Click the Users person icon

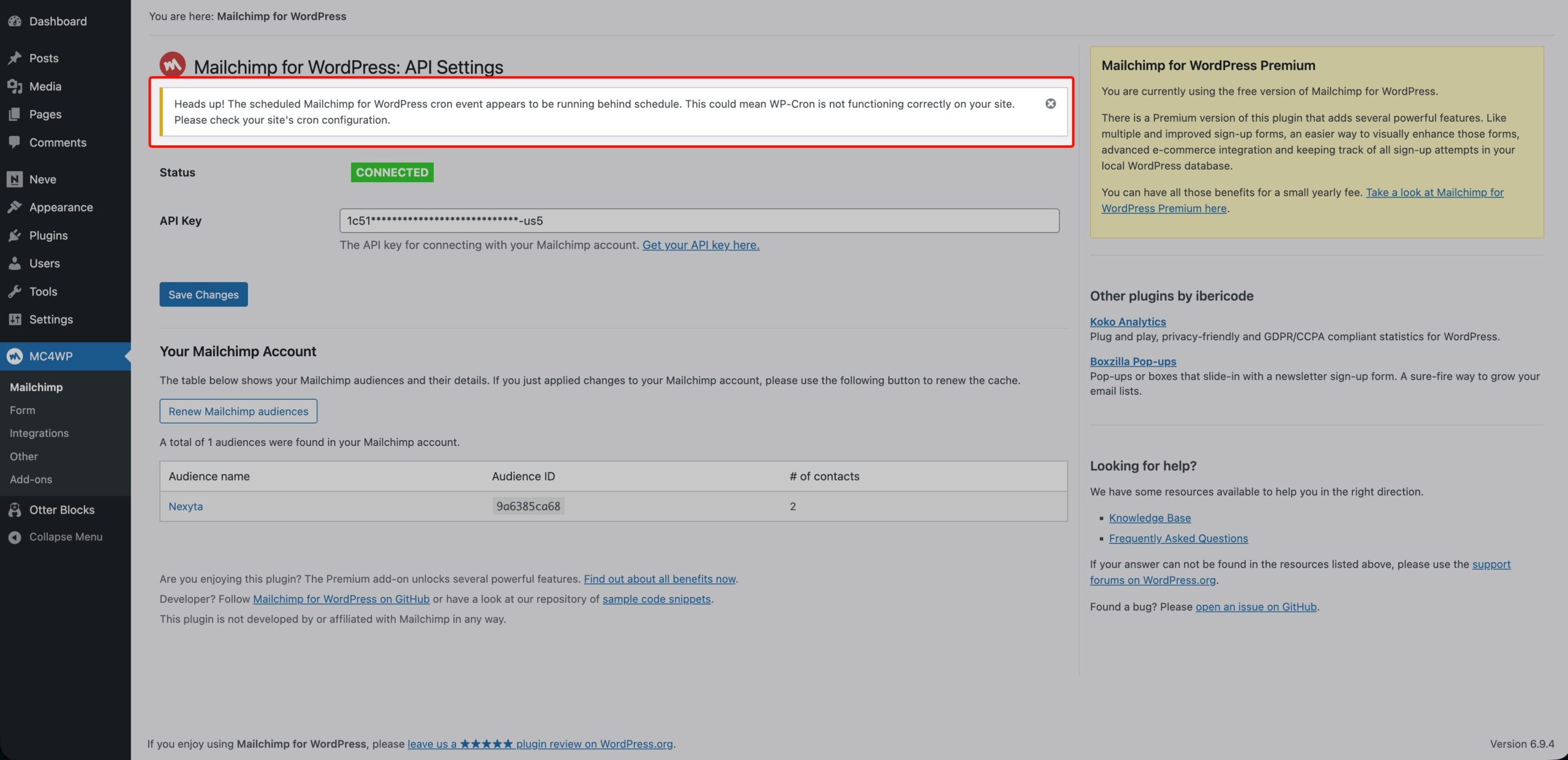[x=15, y=264]
